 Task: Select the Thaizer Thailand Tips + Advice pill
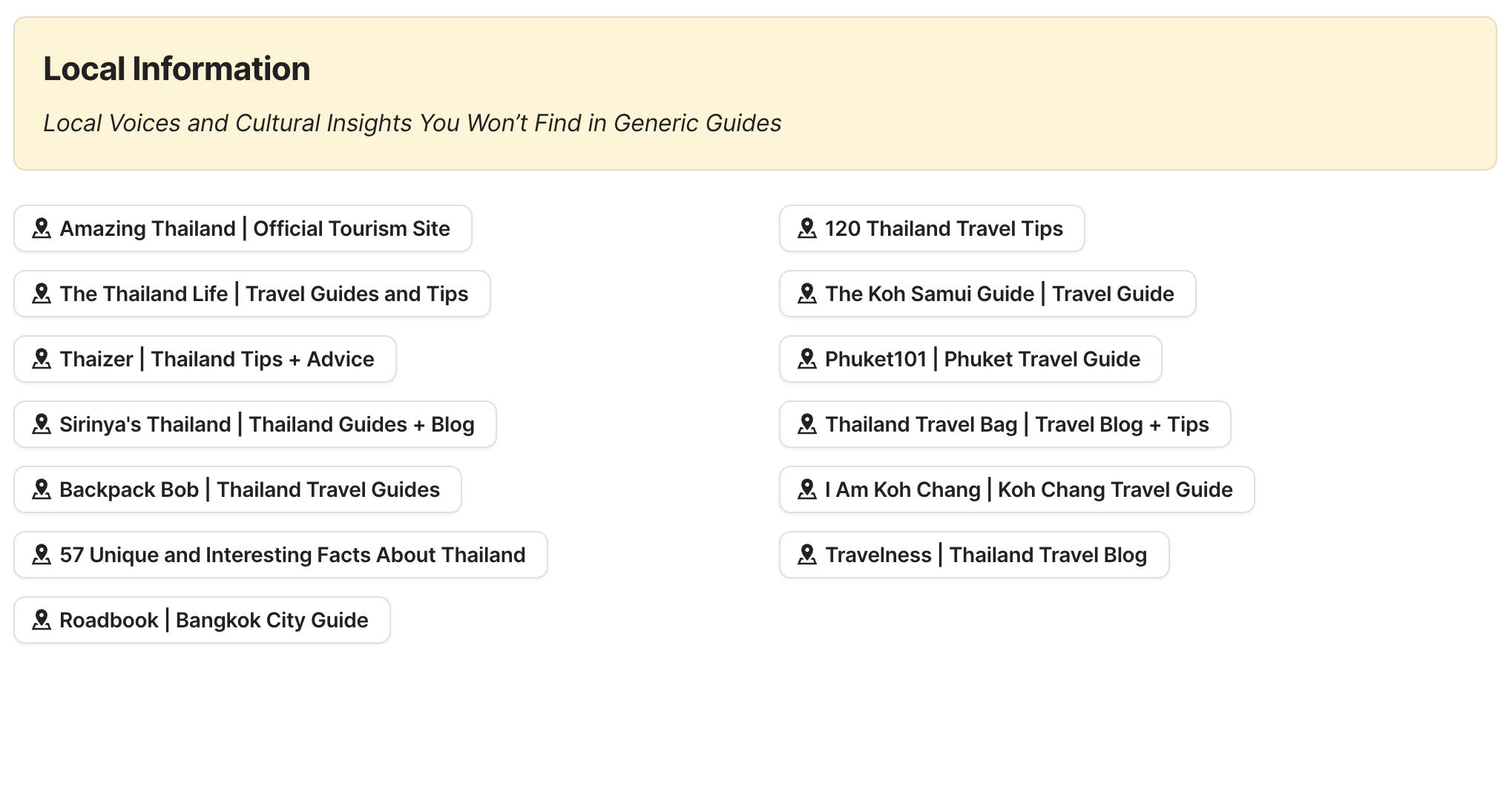tap(205, 359)
